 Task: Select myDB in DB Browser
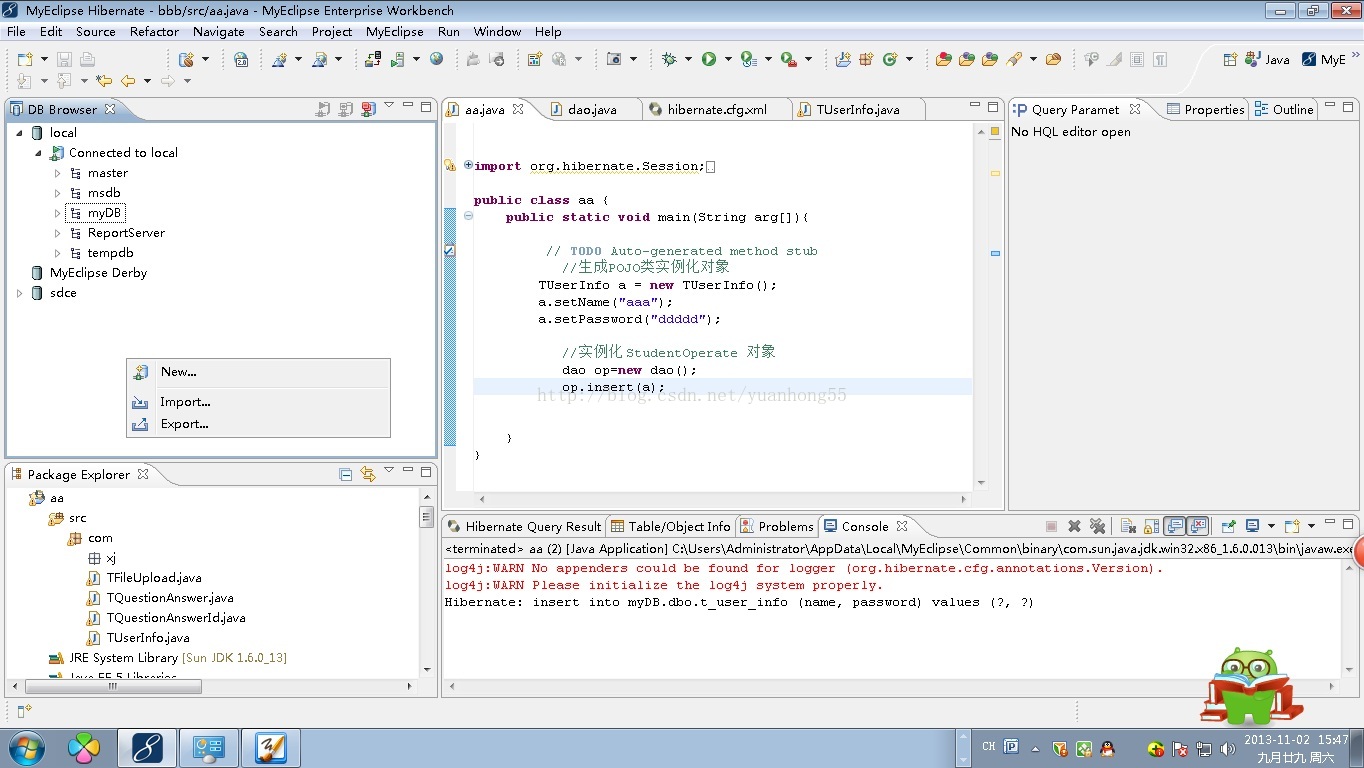[x=104, y=213]
